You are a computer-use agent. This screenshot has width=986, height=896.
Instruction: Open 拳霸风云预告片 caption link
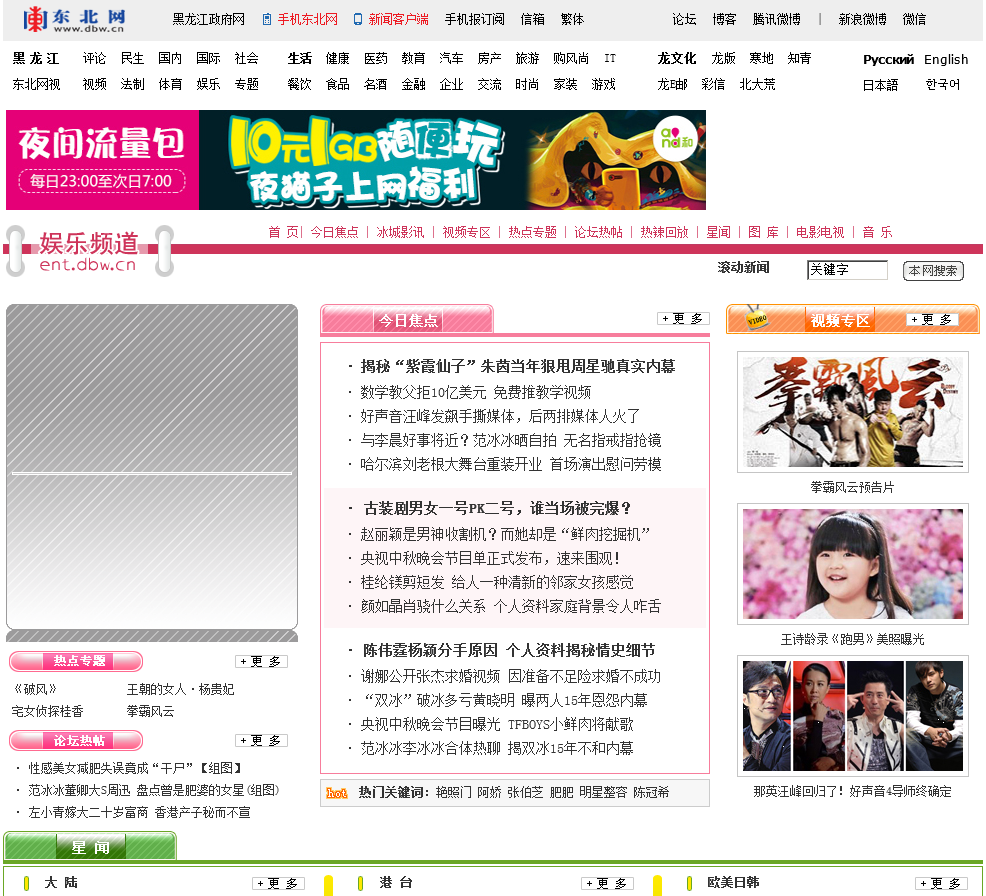[x=852, y=487]
